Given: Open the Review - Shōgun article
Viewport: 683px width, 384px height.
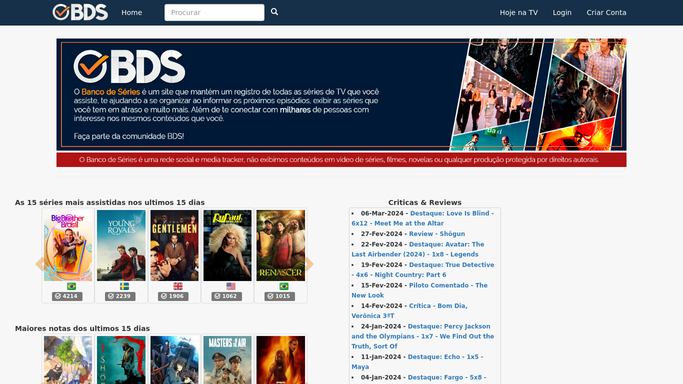Looking at the screenshot, I should (x=437, y=234).
